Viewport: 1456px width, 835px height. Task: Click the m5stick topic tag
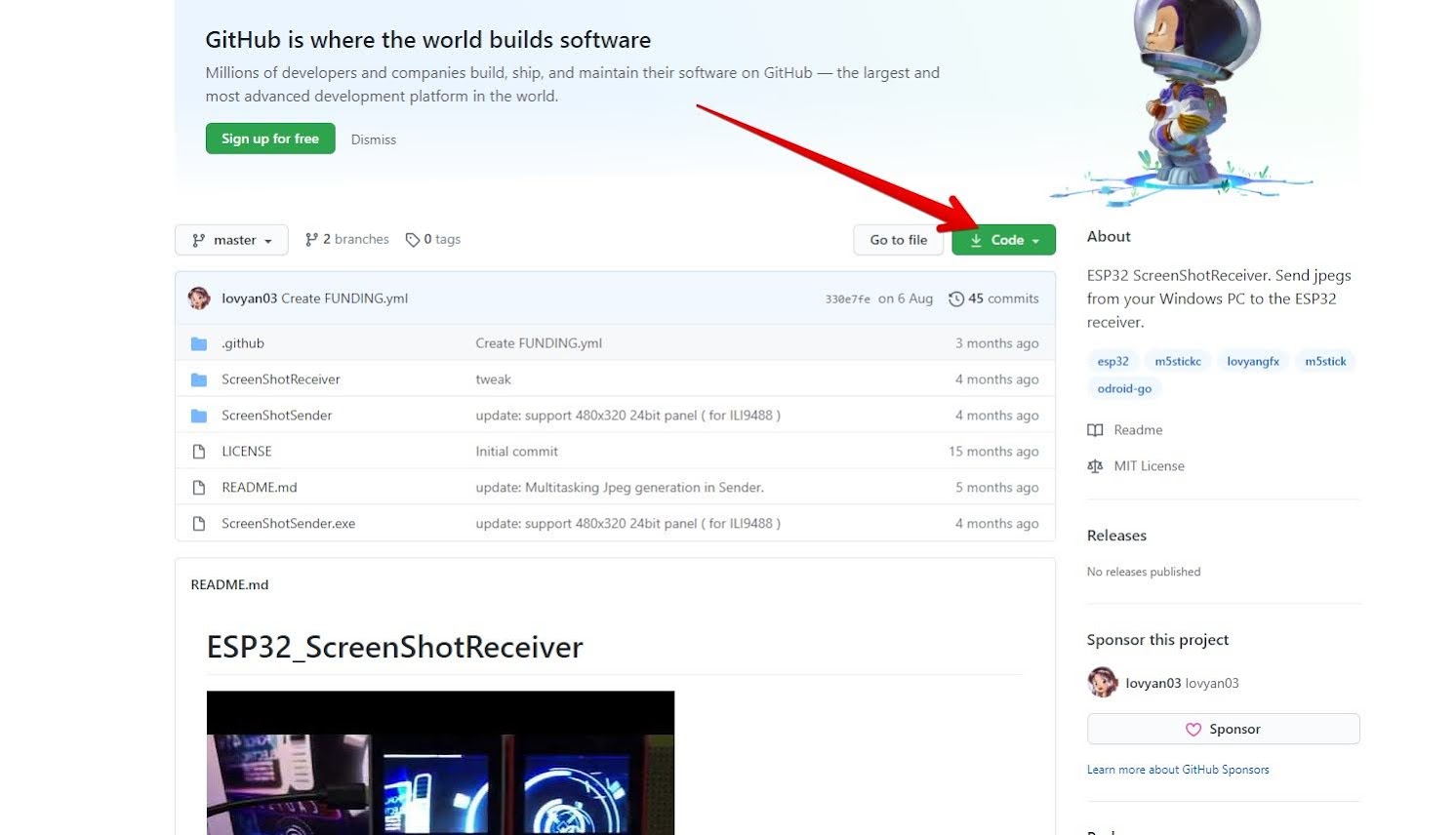(x=1325, y=361)
